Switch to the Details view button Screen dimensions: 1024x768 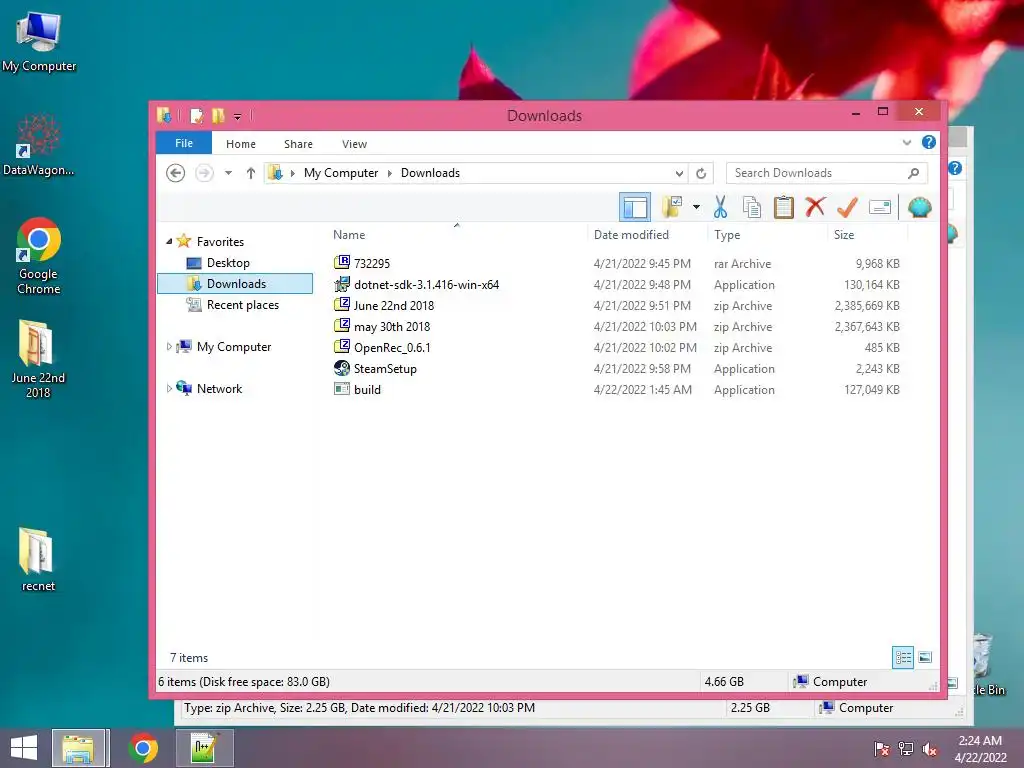903,657
